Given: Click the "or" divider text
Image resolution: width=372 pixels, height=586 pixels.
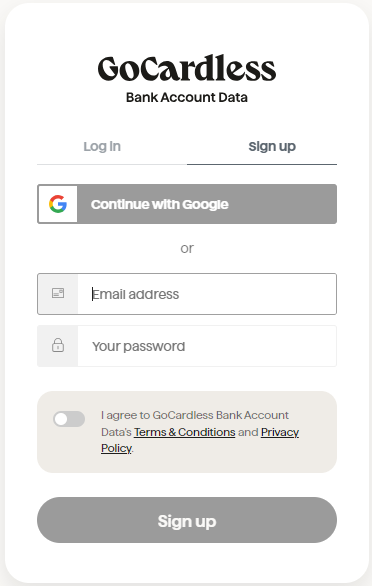Looking at the screenshot, I should tap(187, 249).
